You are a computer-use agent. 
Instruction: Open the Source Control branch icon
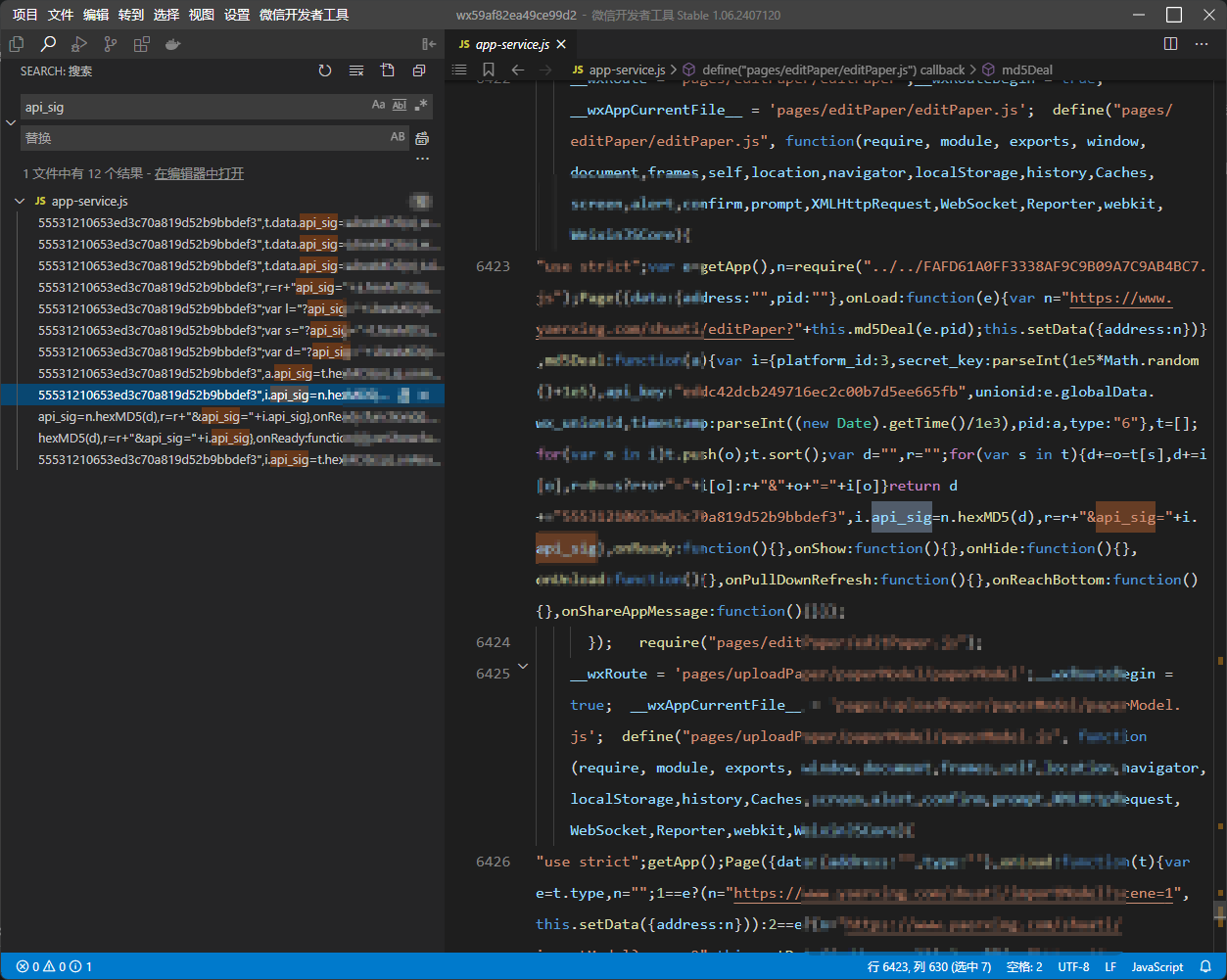(111, 44)
